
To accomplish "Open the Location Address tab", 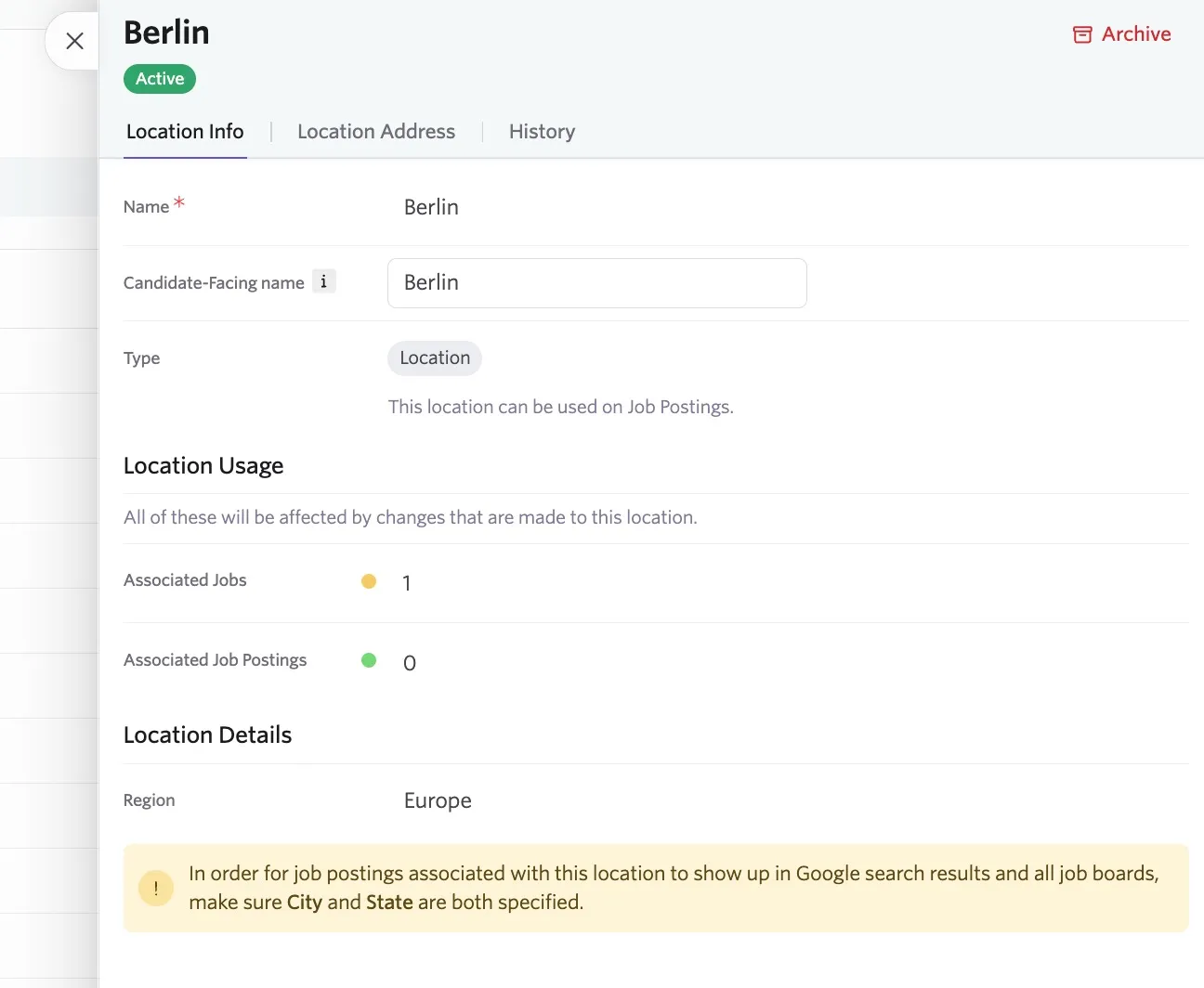I will [376, 132].
